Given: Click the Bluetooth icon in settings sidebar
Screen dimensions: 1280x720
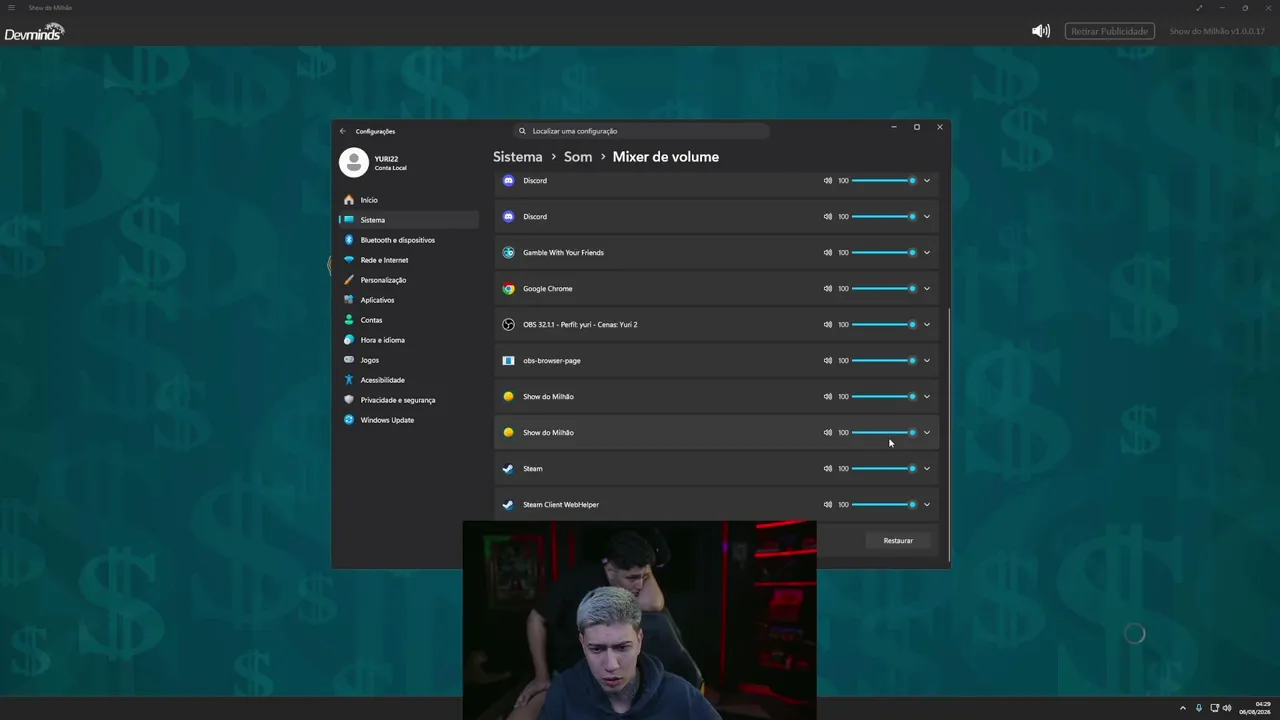Looking at the screenshot, I should pyautogui.click(x=349, y=240).
